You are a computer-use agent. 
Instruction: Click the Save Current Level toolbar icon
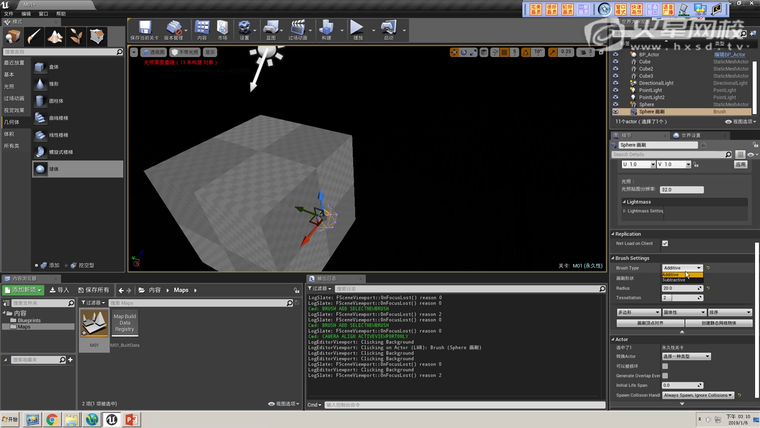(145, 29)
